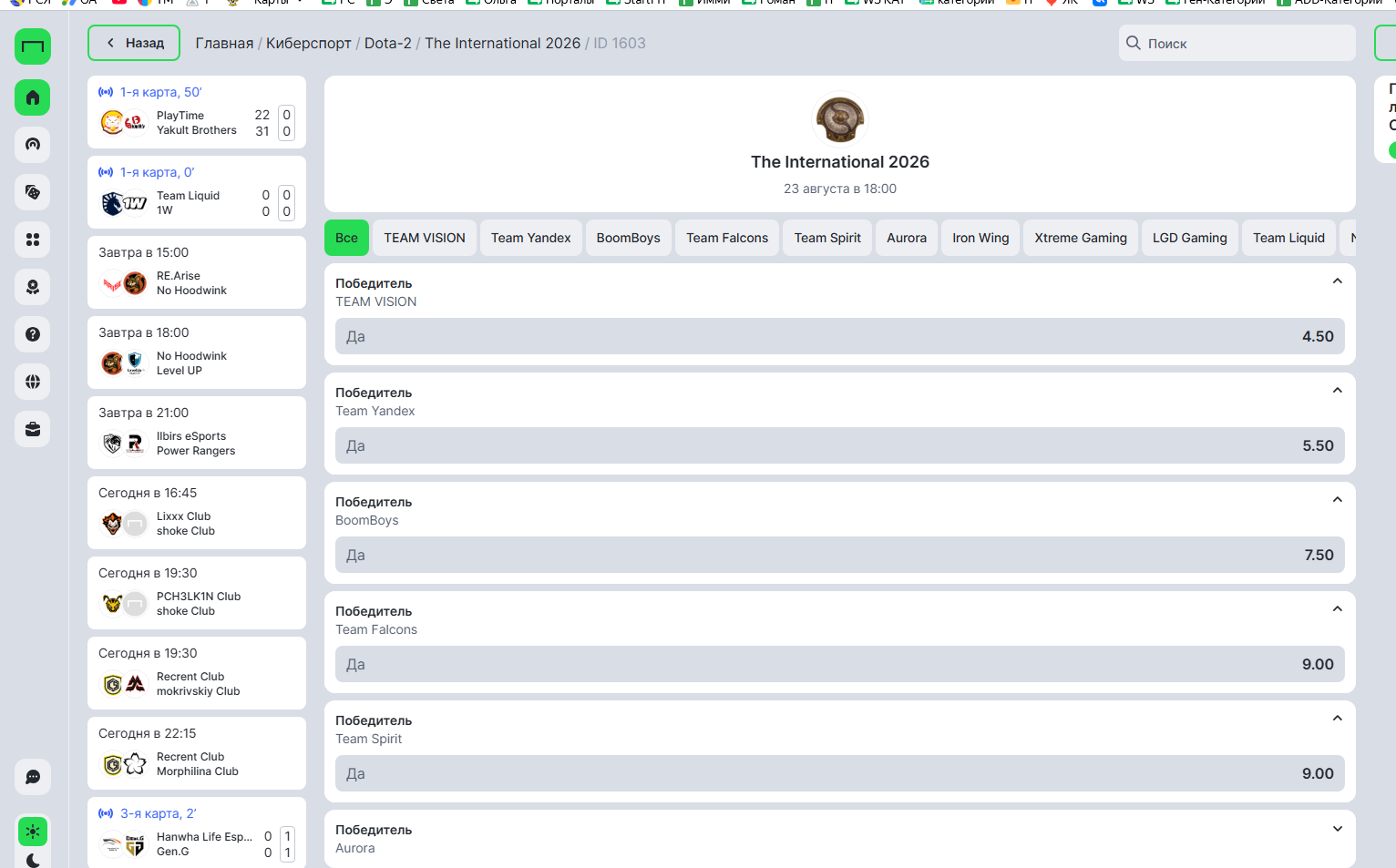This screenshot has width=1396, height=868.
Task: Click the magnifier icon in the search box
Action: click(x=1134, y=43)
